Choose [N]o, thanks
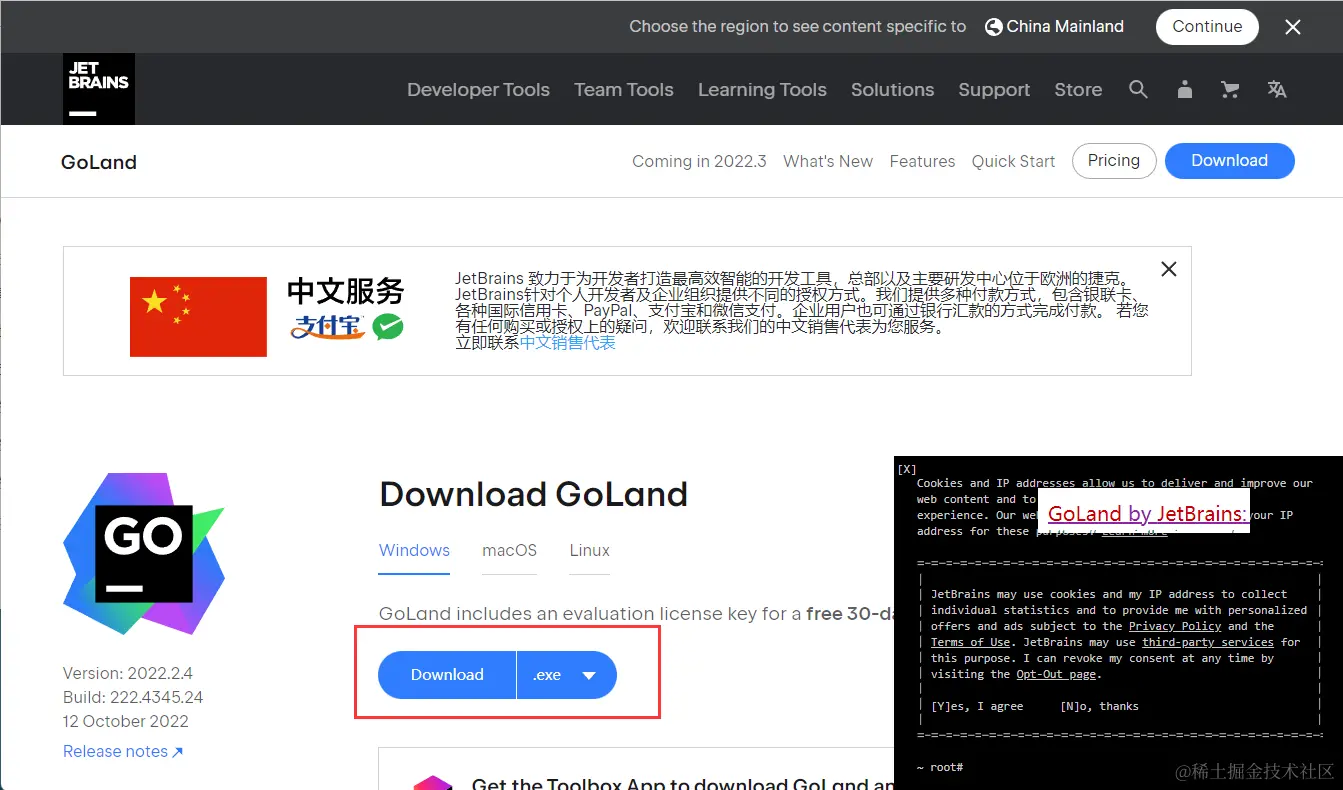 [x=1099, y=706]
